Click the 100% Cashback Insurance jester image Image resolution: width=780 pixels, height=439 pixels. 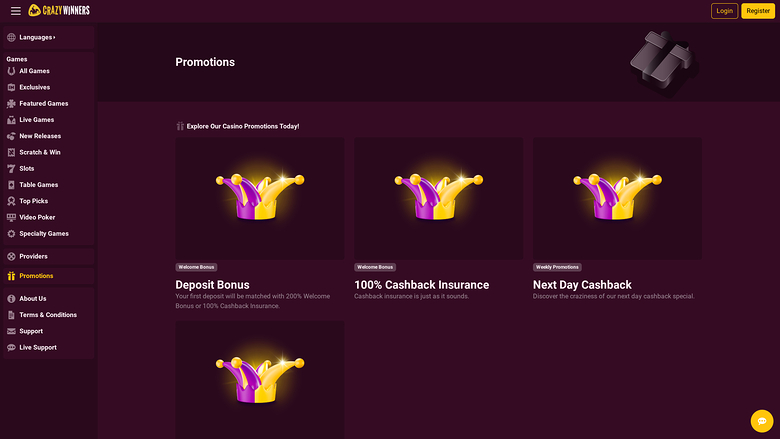tap(438, 196)
